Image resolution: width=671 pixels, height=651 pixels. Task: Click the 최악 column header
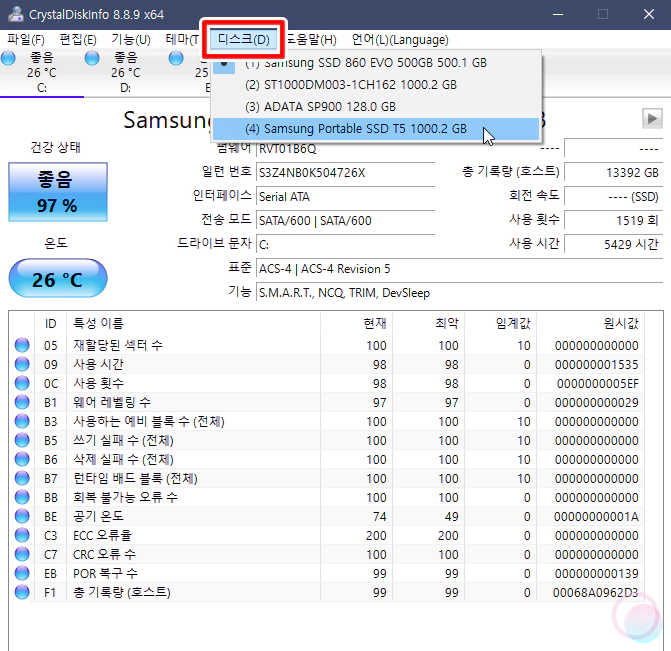(429, 323)
